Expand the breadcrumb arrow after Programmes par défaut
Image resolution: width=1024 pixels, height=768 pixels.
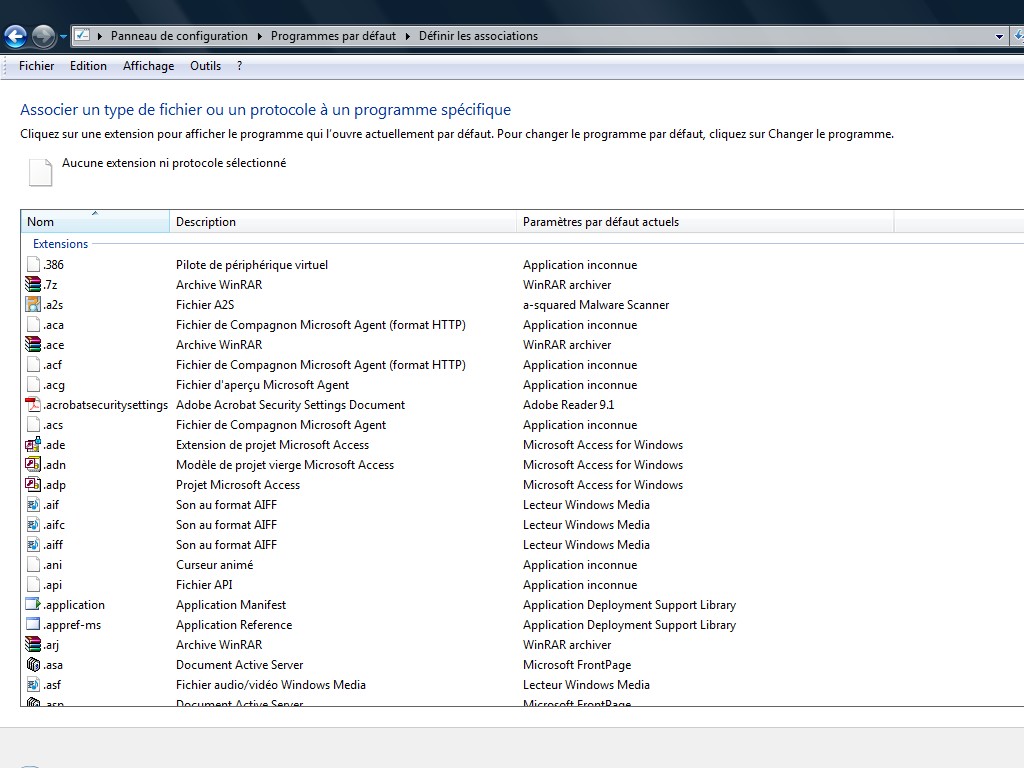(408, 36)
